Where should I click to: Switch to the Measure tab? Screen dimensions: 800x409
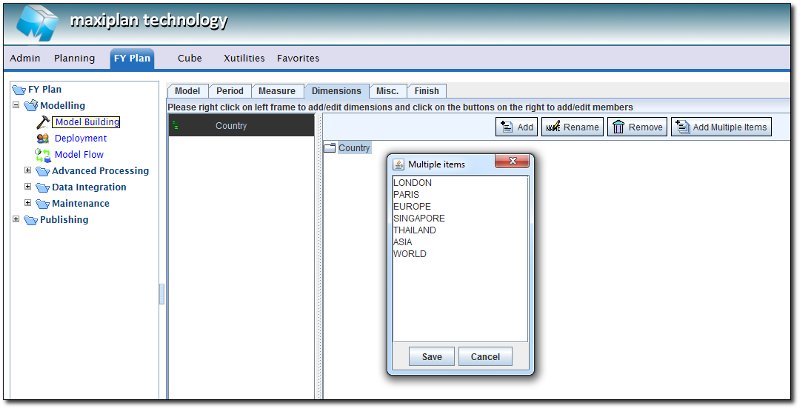pyautogui.click(x=277, y=91)
